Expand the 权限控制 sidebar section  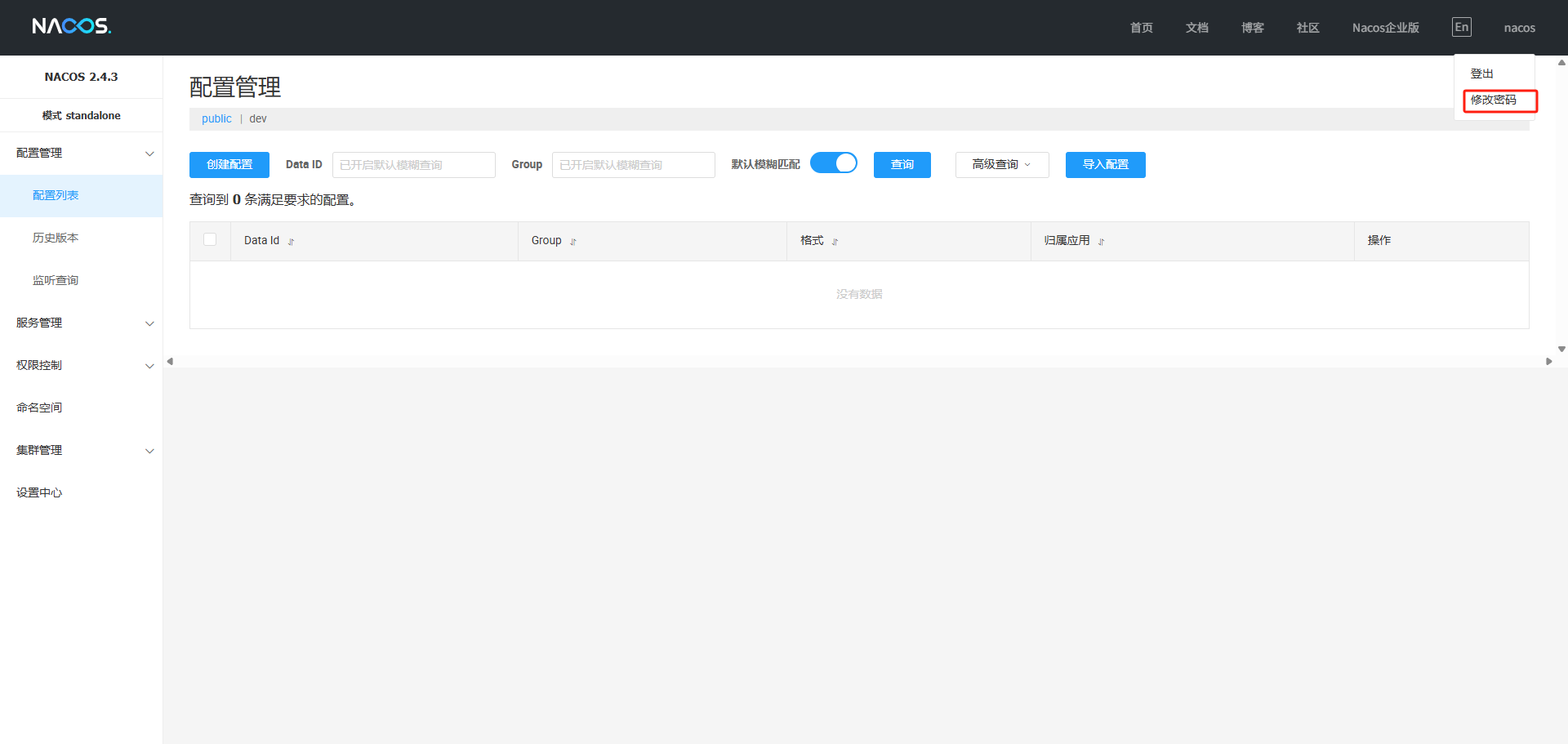[82, 365]
